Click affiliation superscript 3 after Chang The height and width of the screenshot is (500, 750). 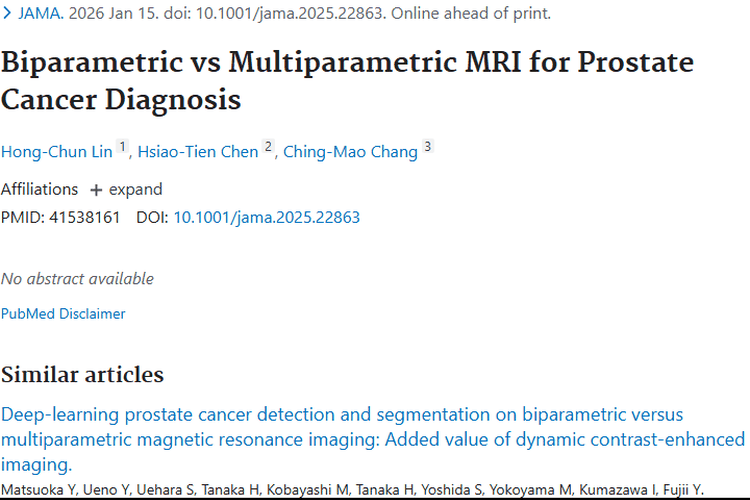pyautogui.click(x=427, y=147)
